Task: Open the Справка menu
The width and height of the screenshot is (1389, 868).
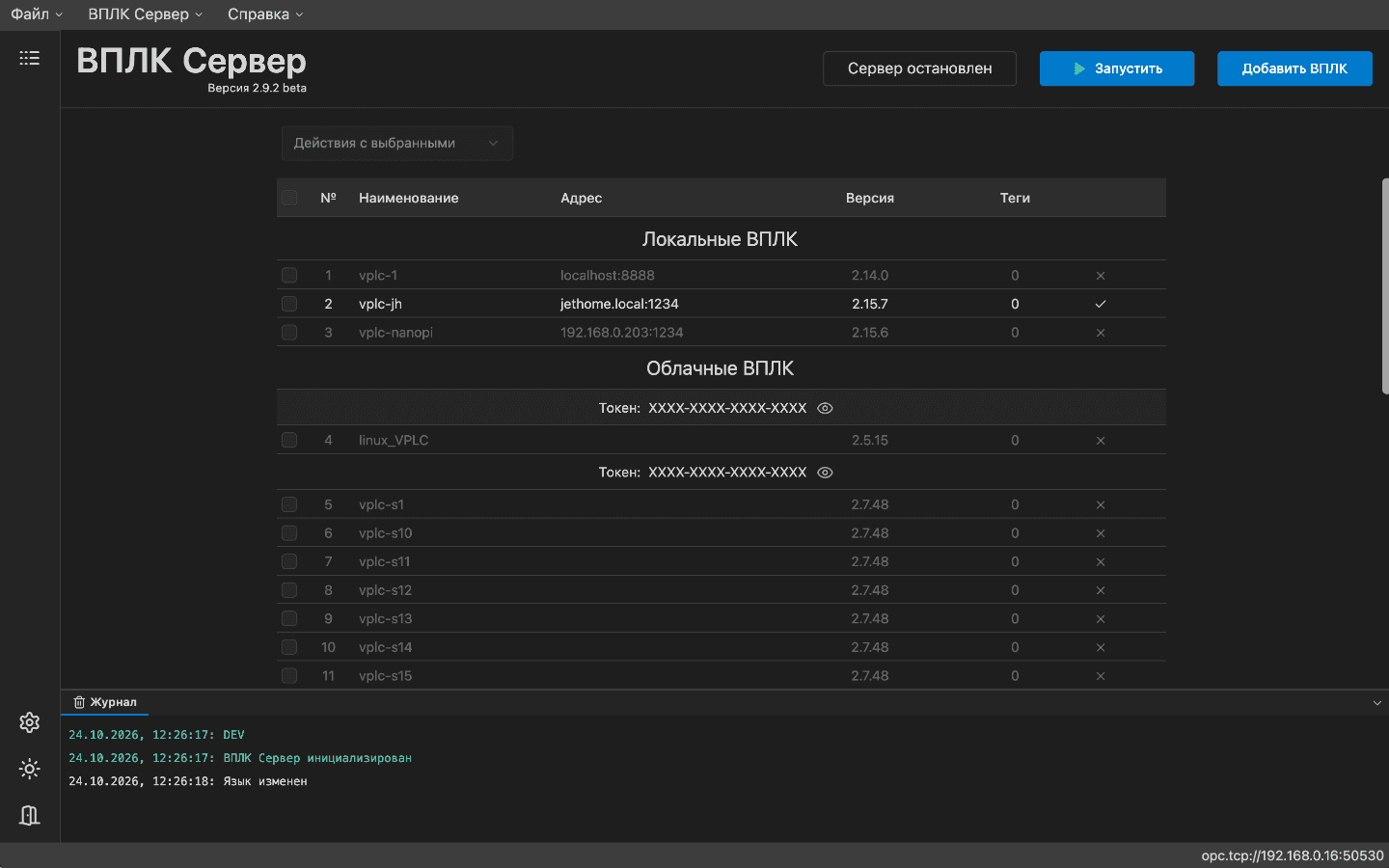Action: (265, 14)
